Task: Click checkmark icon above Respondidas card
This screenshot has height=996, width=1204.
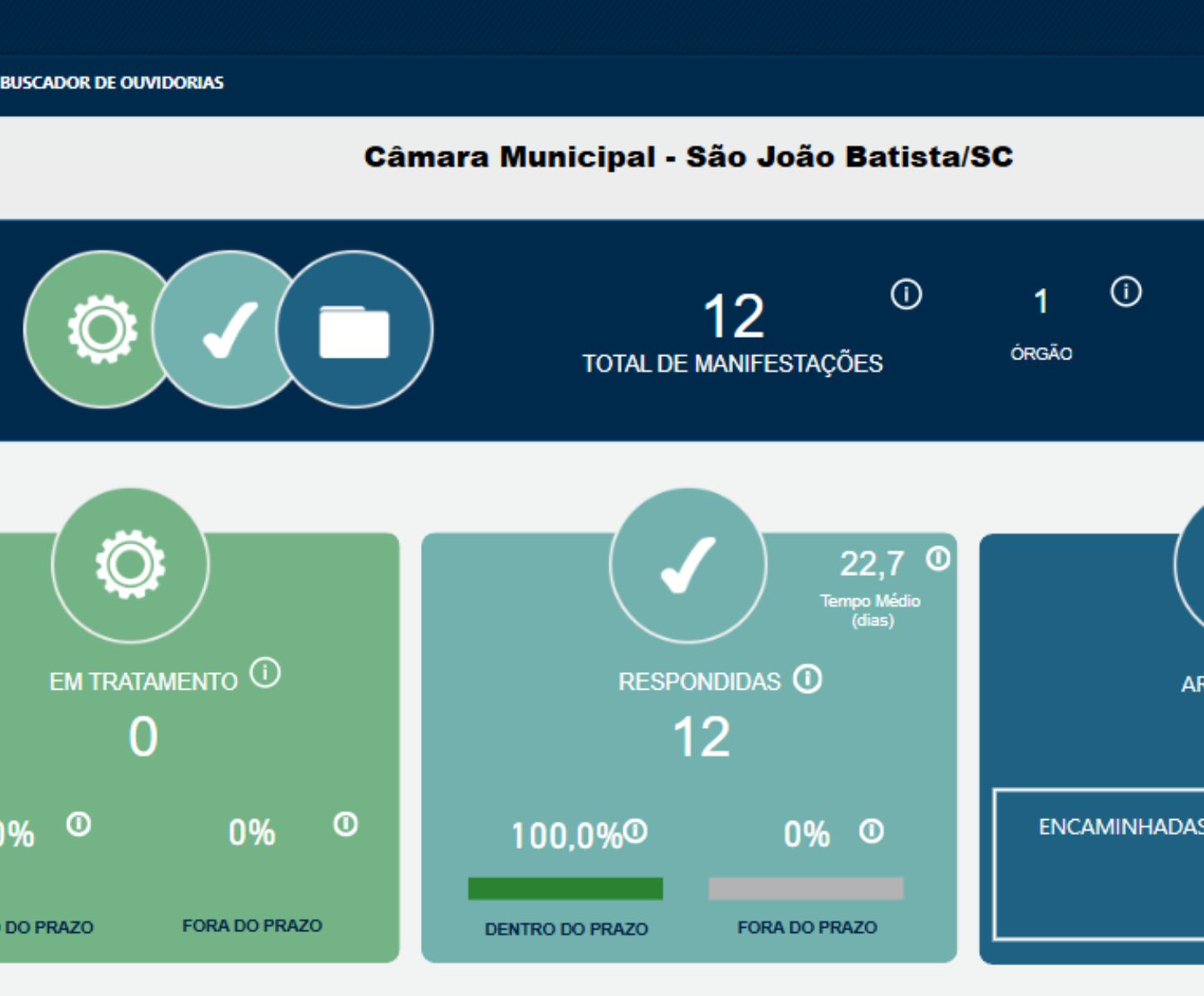Action: [688, 565]
